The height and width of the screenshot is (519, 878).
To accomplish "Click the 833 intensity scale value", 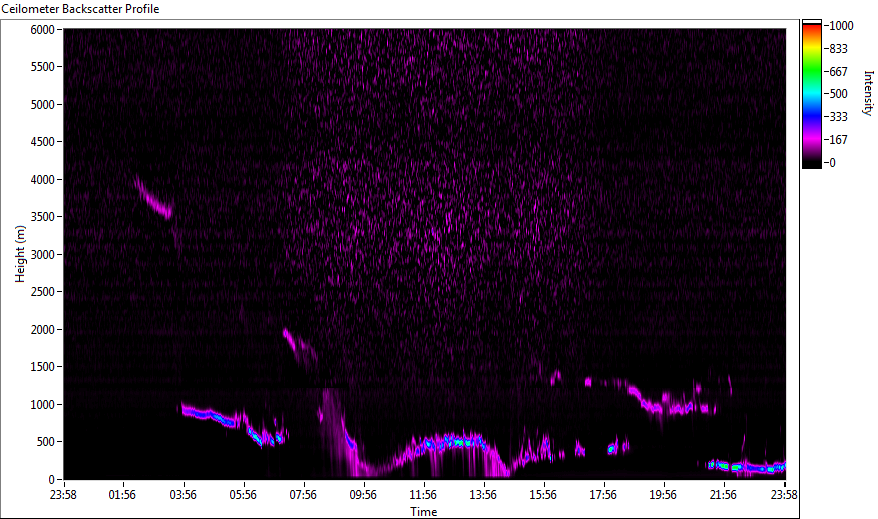I will pyautogui.click(x=838, y=49).
